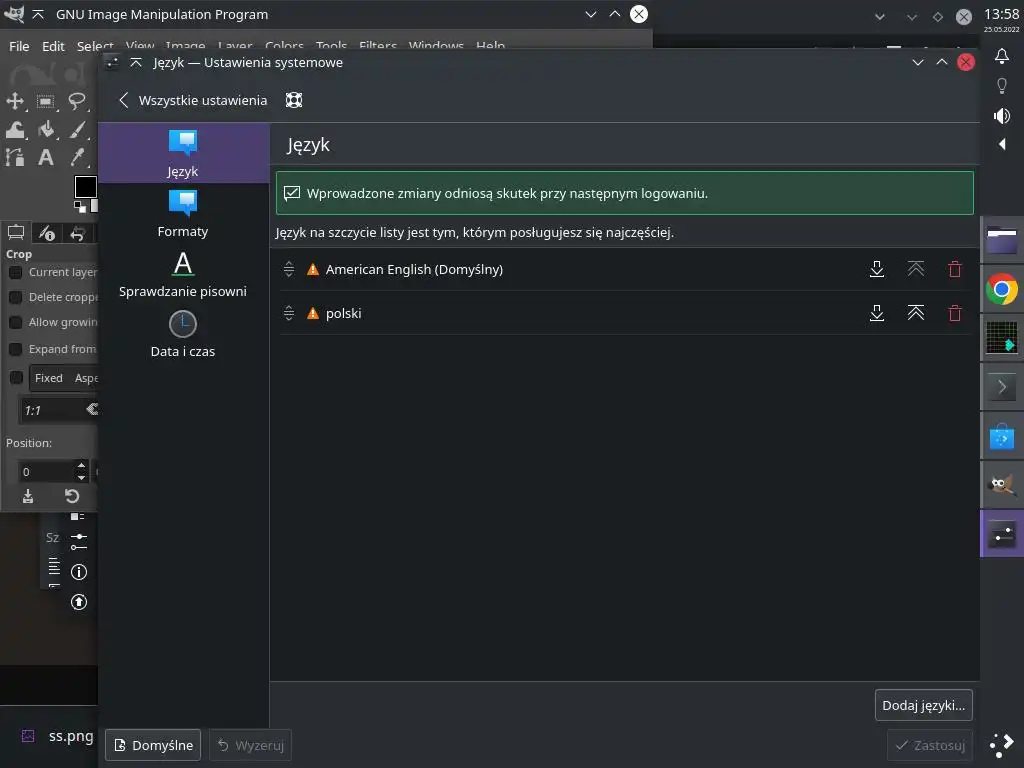This screenshot has height=768, width=1024.
Task: Expand hidden tray icons arrow
Action: pyautogui.click(x=1002, y=144)
